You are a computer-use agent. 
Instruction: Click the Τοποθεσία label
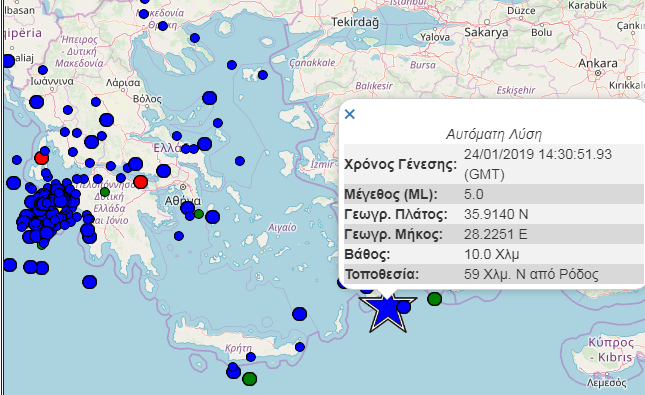[x=381, y=274]
